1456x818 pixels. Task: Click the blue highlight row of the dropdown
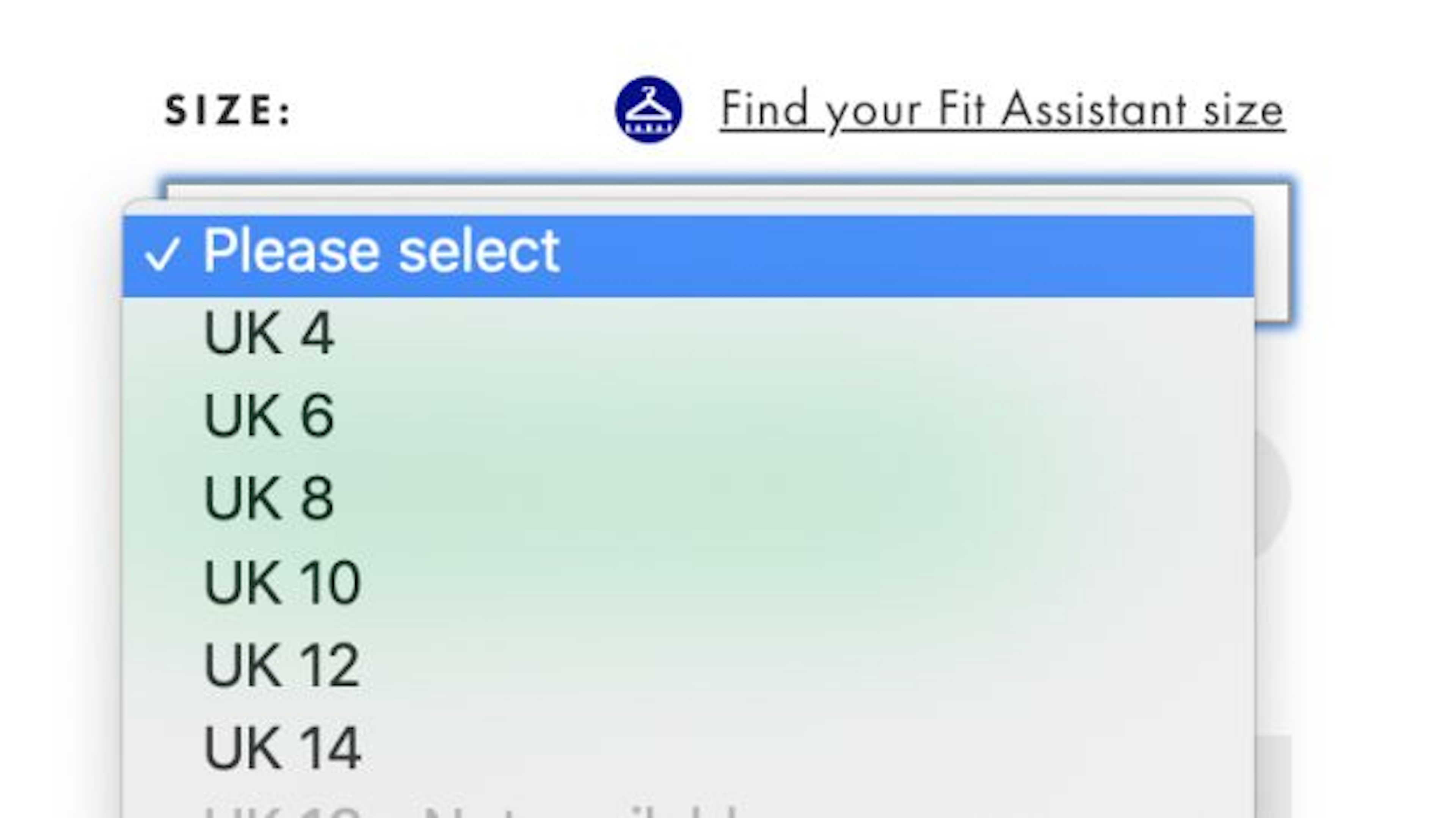point(689,256)
